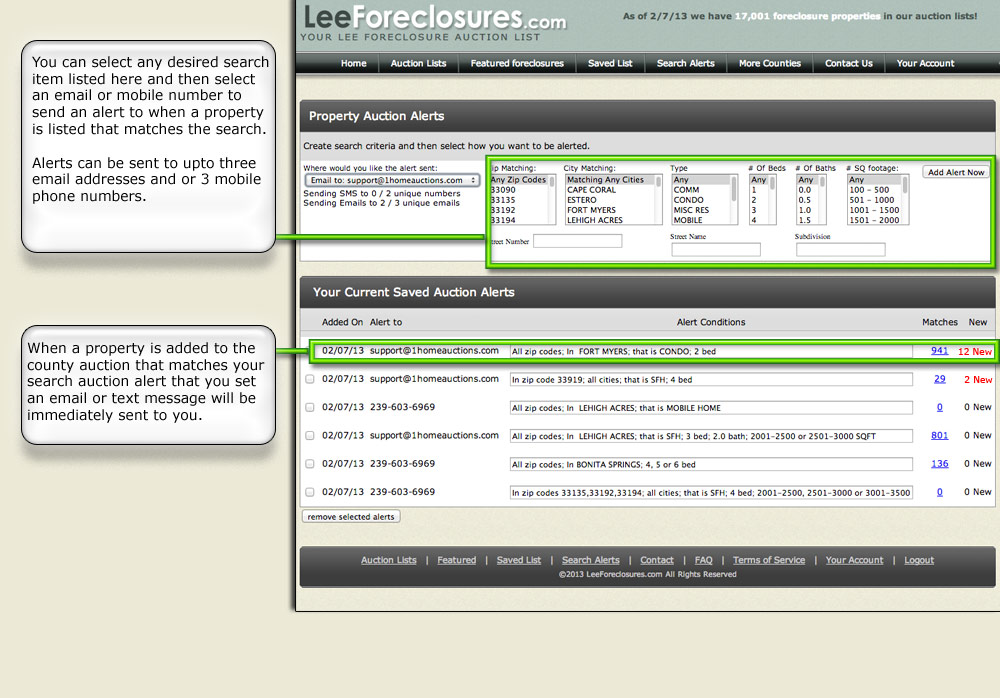Click the 'remove selected alerts' button
Screen dimensions: 1000x698
click(x=351, y=517)
